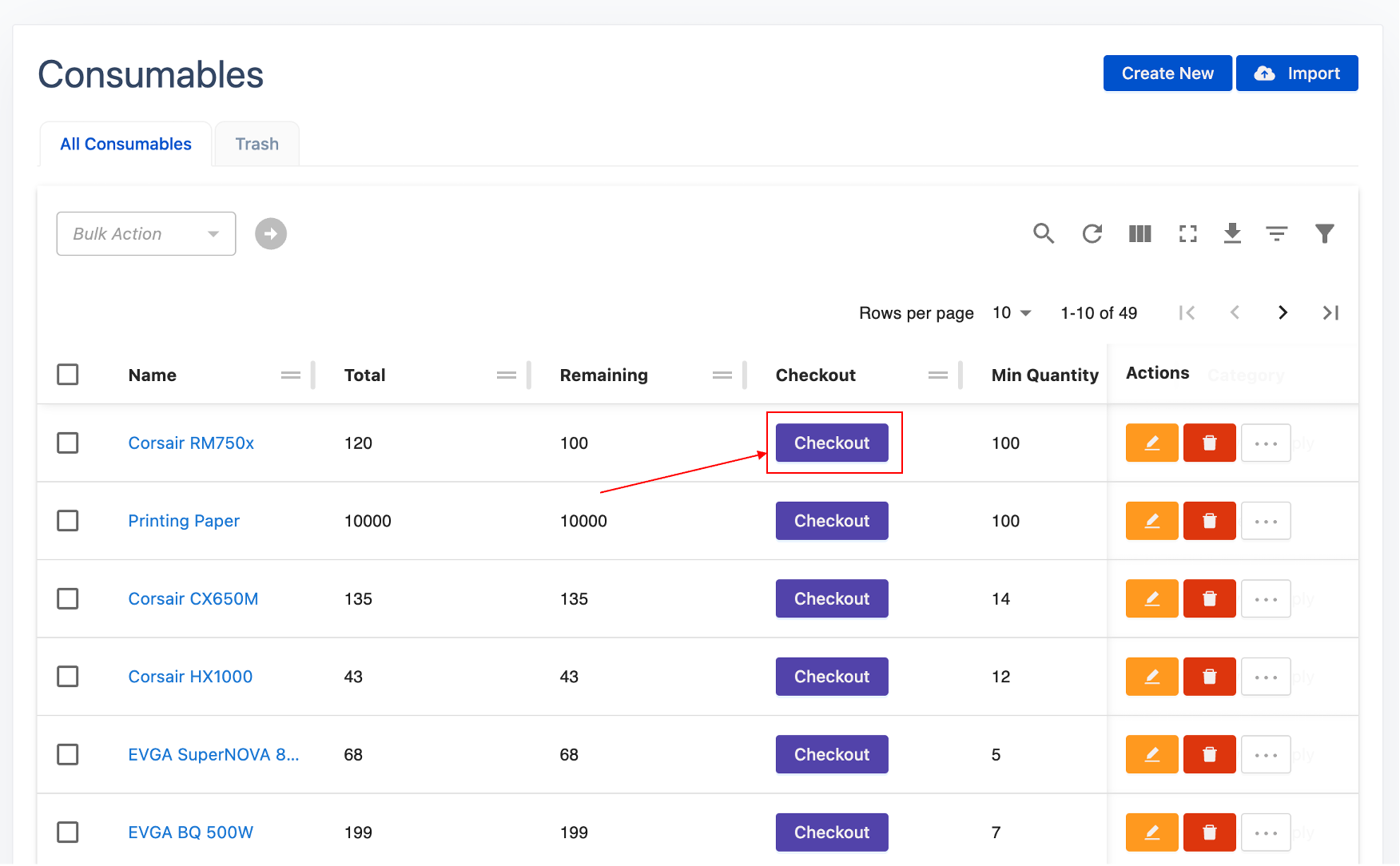Checkout the Corsair CX650M consumable
Viewport: 1400px width, 866px height.
coord(832,598)
